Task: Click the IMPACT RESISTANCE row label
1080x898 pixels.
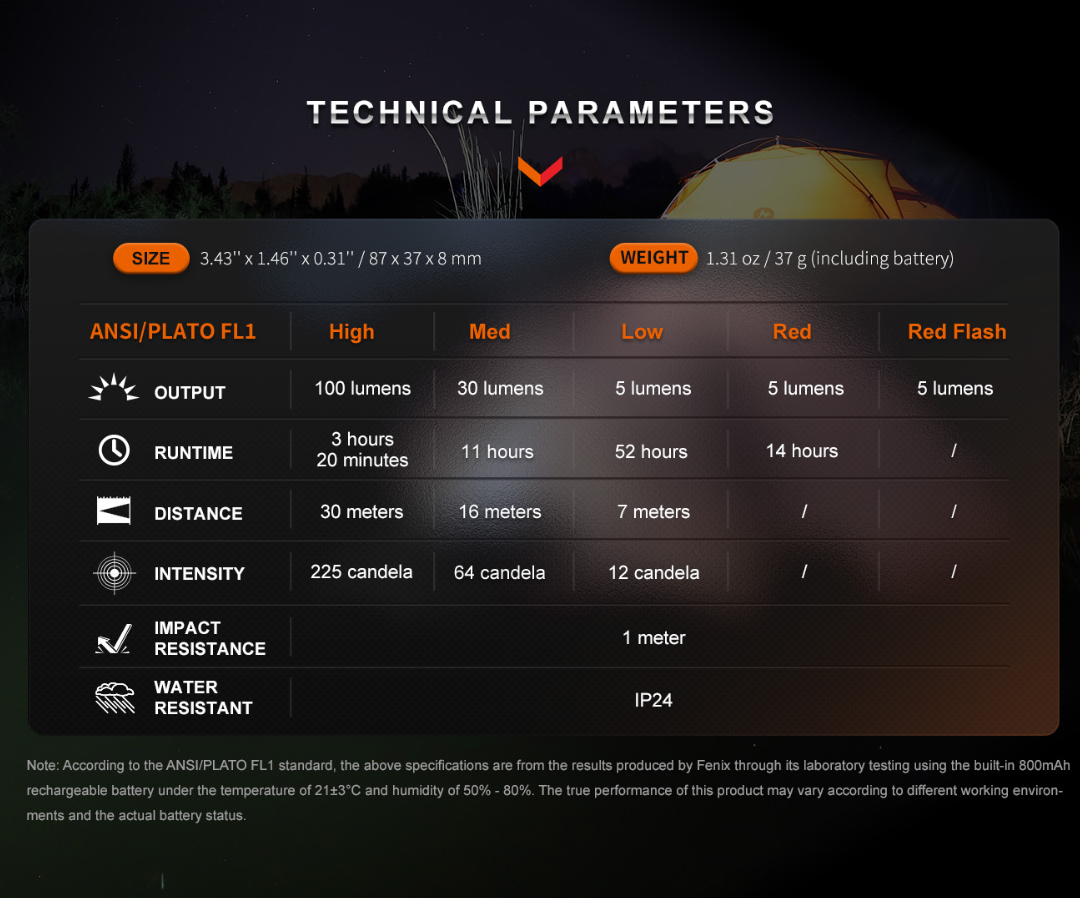Action: 210,638
